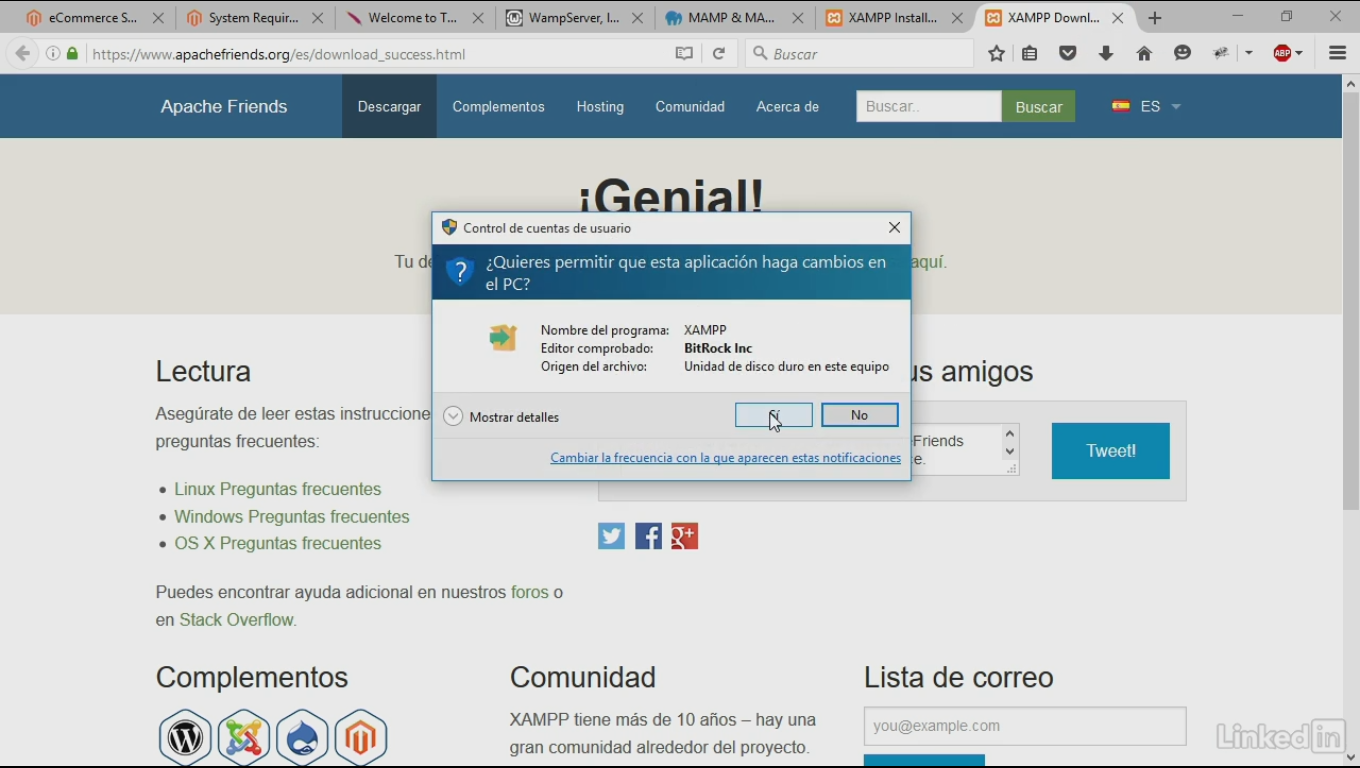Click the you@example.com email field
This screenshot has width=1360, height=768.
tap(1025, 726)
